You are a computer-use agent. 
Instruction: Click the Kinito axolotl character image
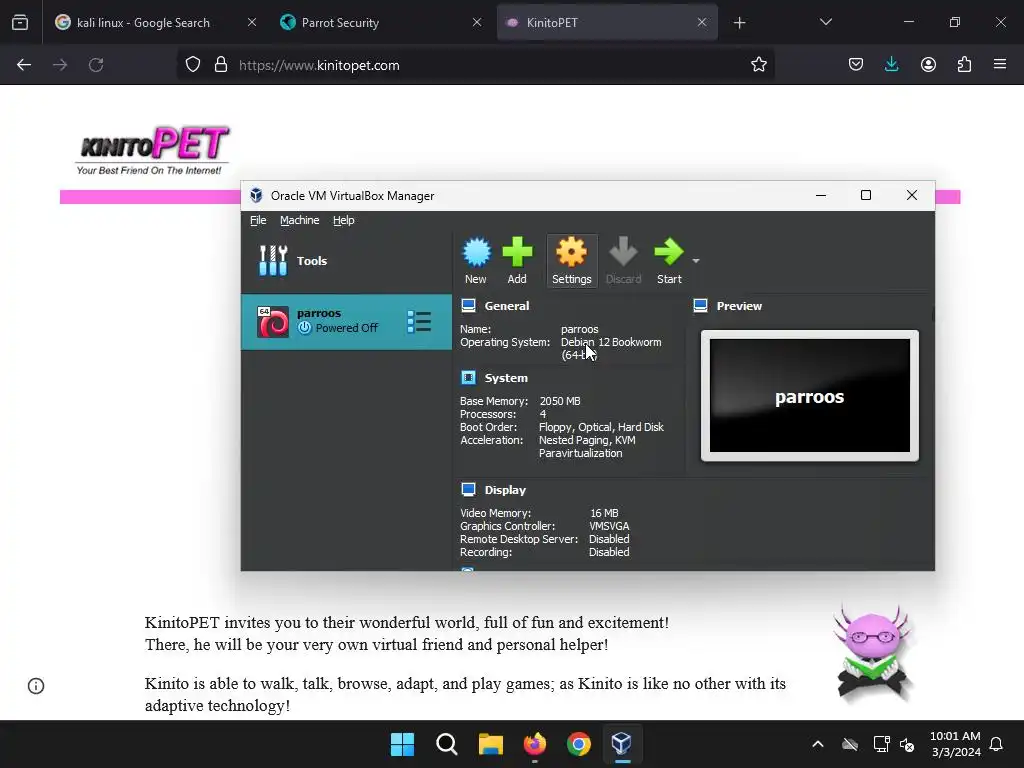point(872,653)
